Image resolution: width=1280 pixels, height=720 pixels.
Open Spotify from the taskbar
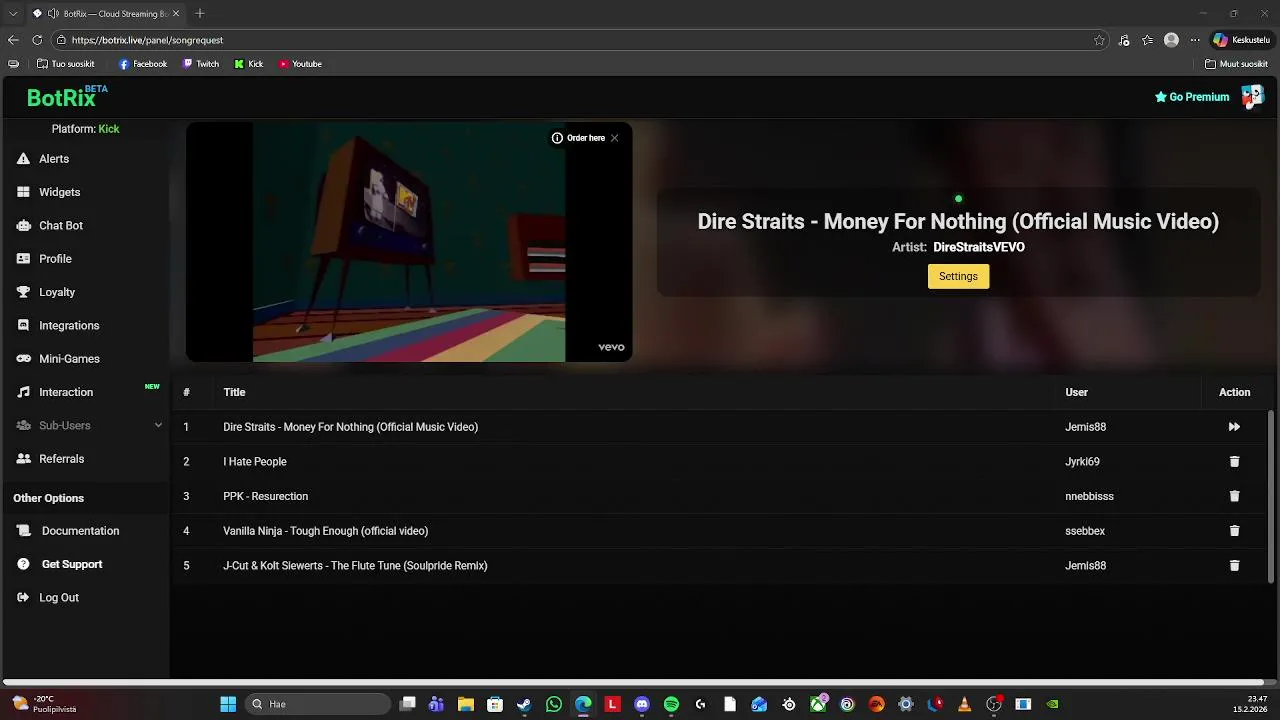click(671, 704)
